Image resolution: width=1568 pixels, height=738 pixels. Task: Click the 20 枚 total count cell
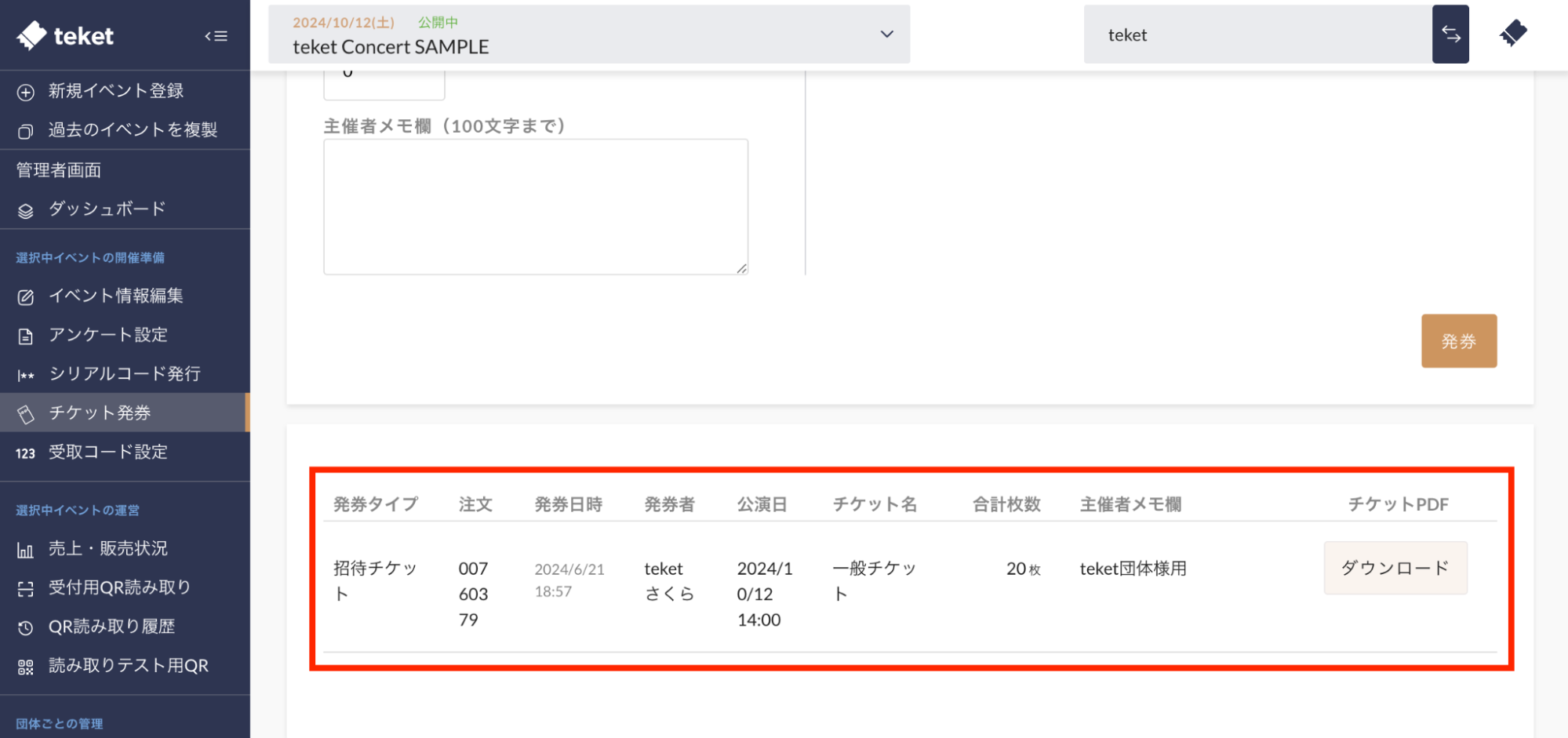pos(1024,569)
